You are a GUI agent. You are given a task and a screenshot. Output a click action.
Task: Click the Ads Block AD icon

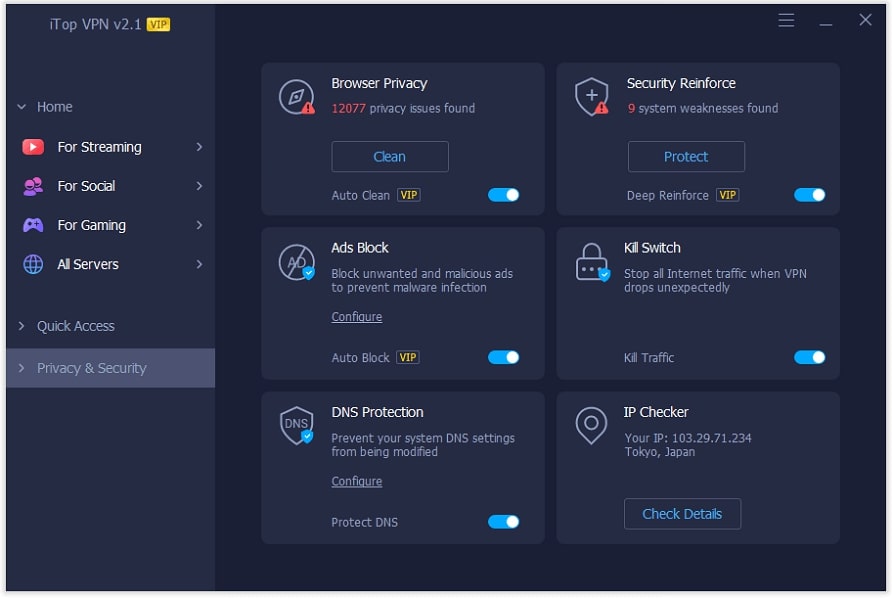pos(296,262)
